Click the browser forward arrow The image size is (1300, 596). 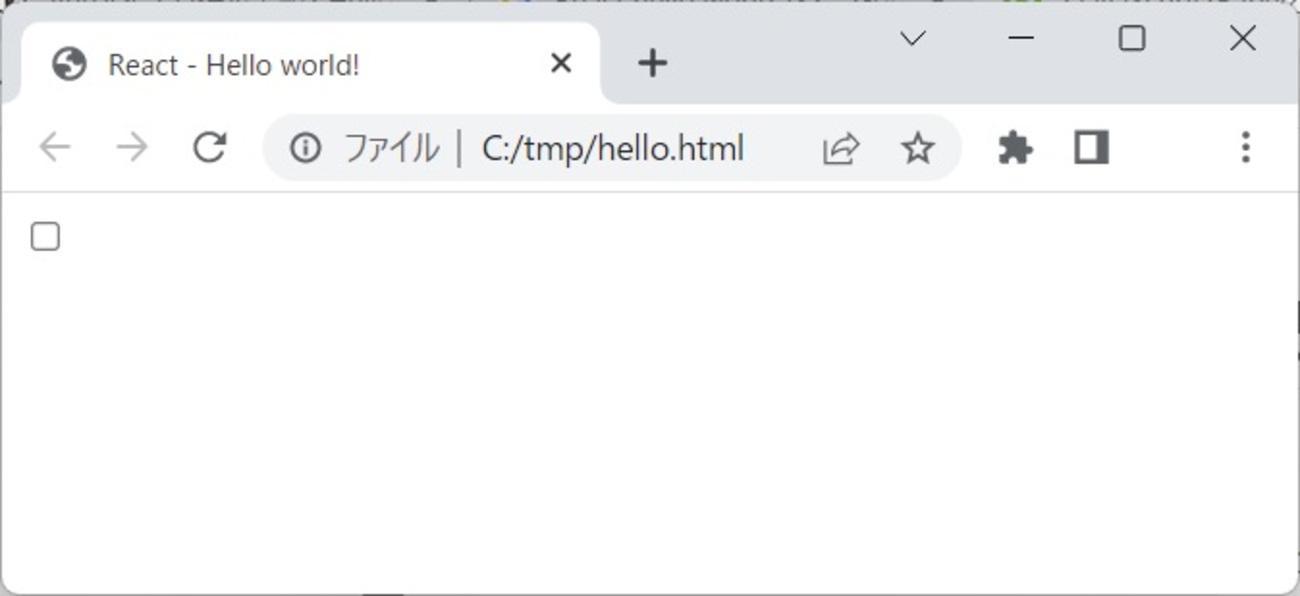pyautogui.click(x=132, y=148)
